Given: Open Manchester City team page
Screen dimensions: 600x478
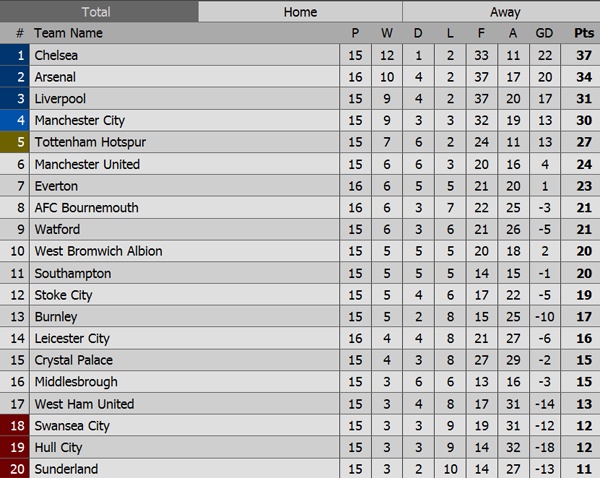Looking at the screenshot, I should pyautogui.click(x=79, y=121).
